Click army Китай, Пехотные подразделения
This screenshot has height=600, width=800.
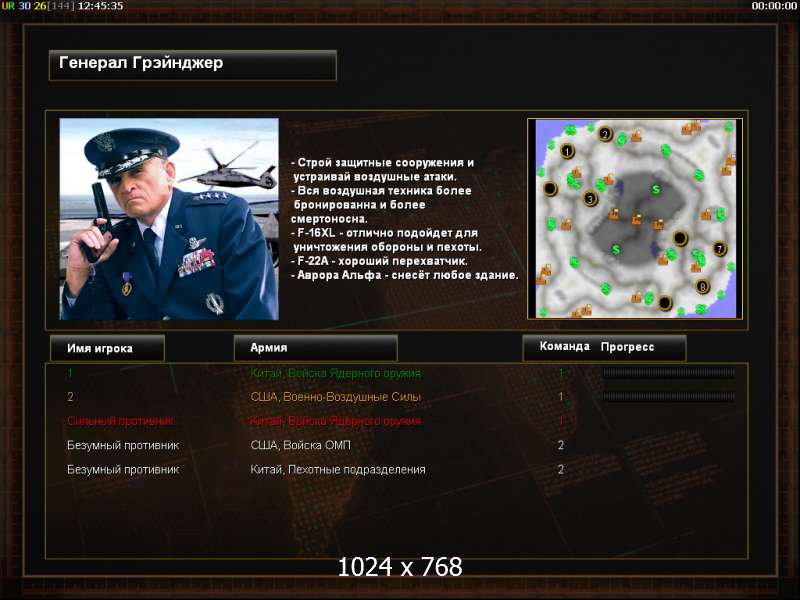(338, 469)
